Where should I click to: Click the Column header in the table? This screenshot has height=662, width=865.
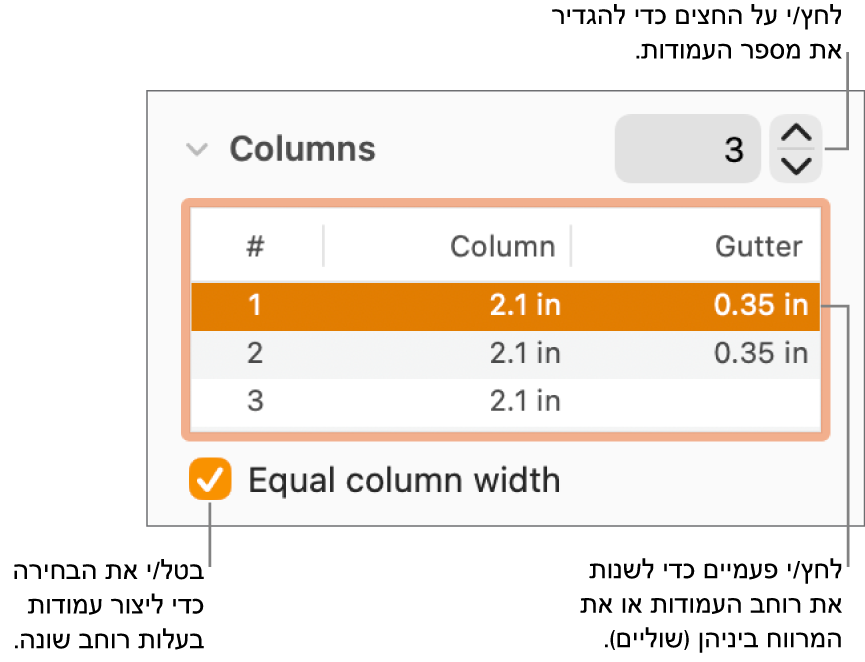click(502, 246)
